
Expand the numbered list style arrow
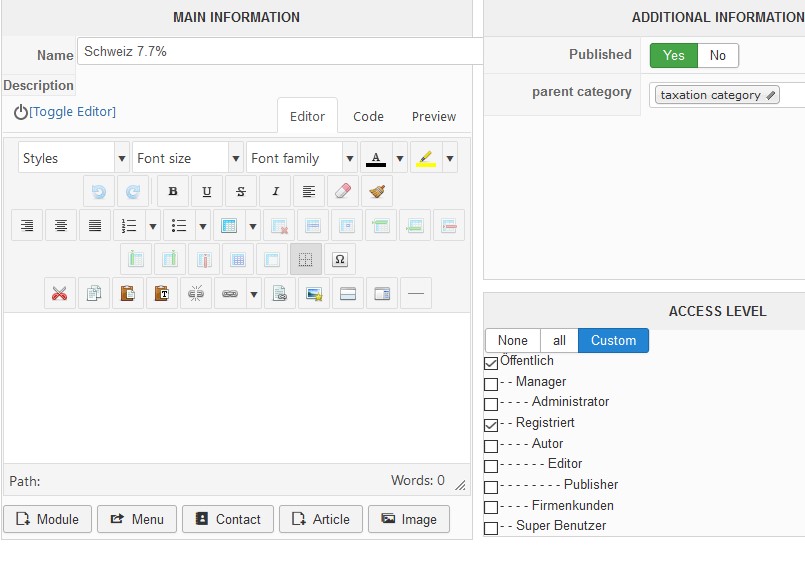pos(152,225)
